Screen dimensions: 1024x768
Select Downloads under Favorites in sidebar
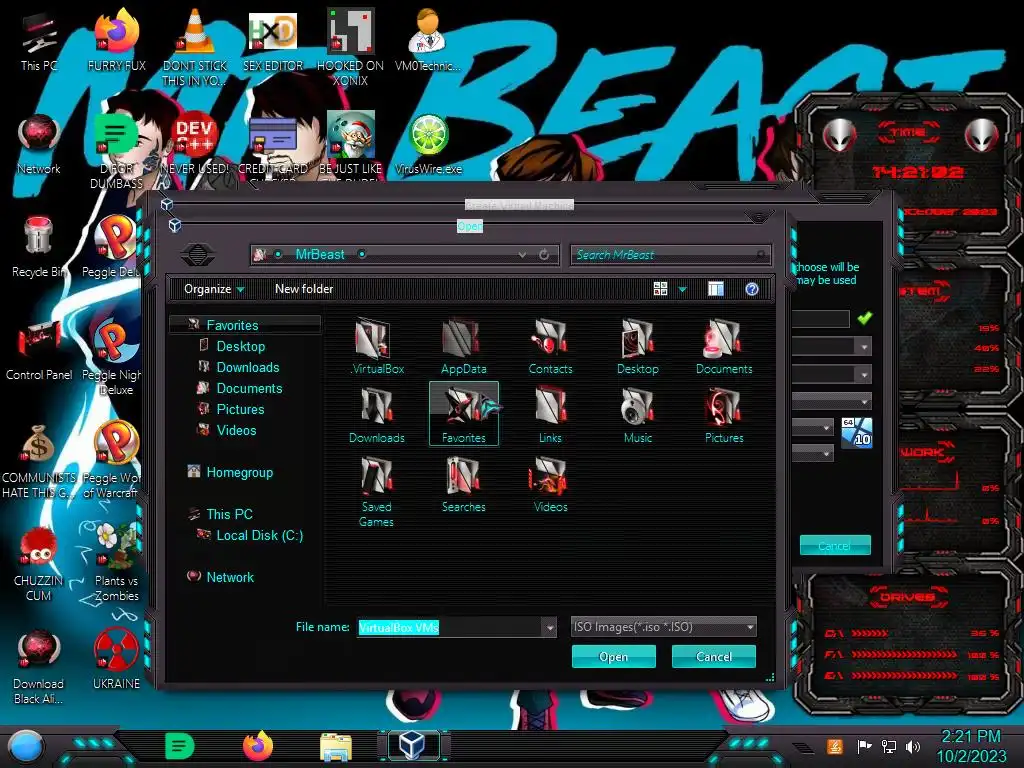coord(248,367)
